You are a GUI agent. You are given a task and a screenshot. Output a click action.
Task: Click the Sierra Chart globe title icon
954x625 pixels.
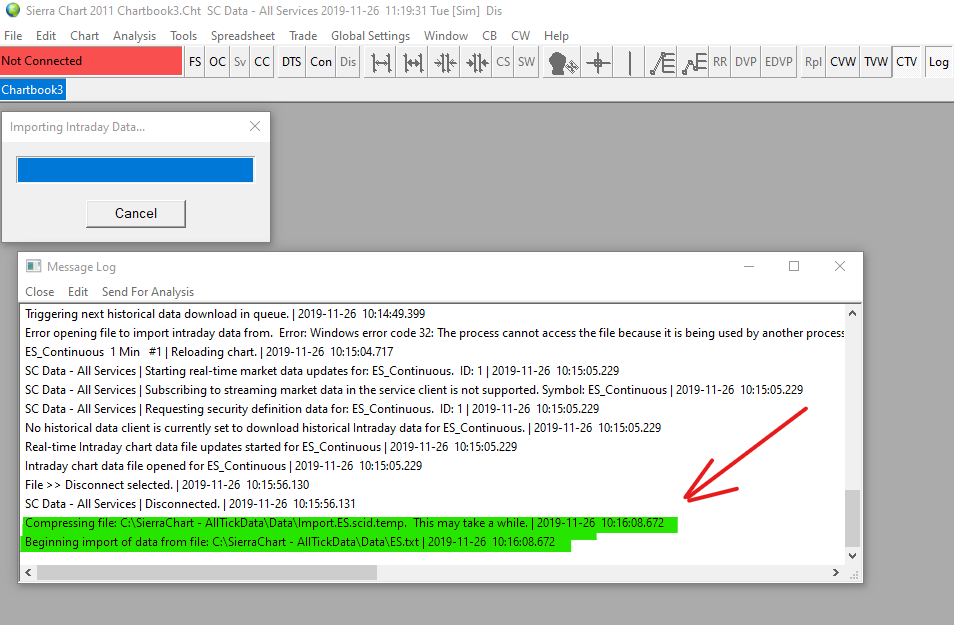(12, 10)
